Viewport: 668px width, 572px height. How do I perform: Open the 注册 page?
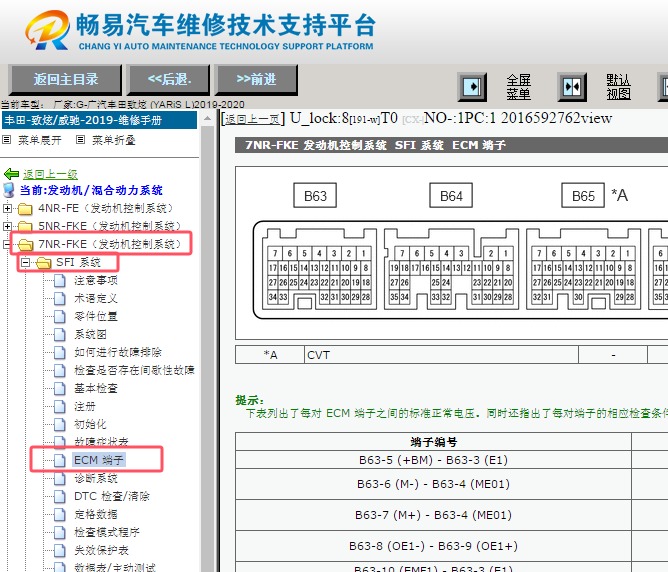[85, 406]
